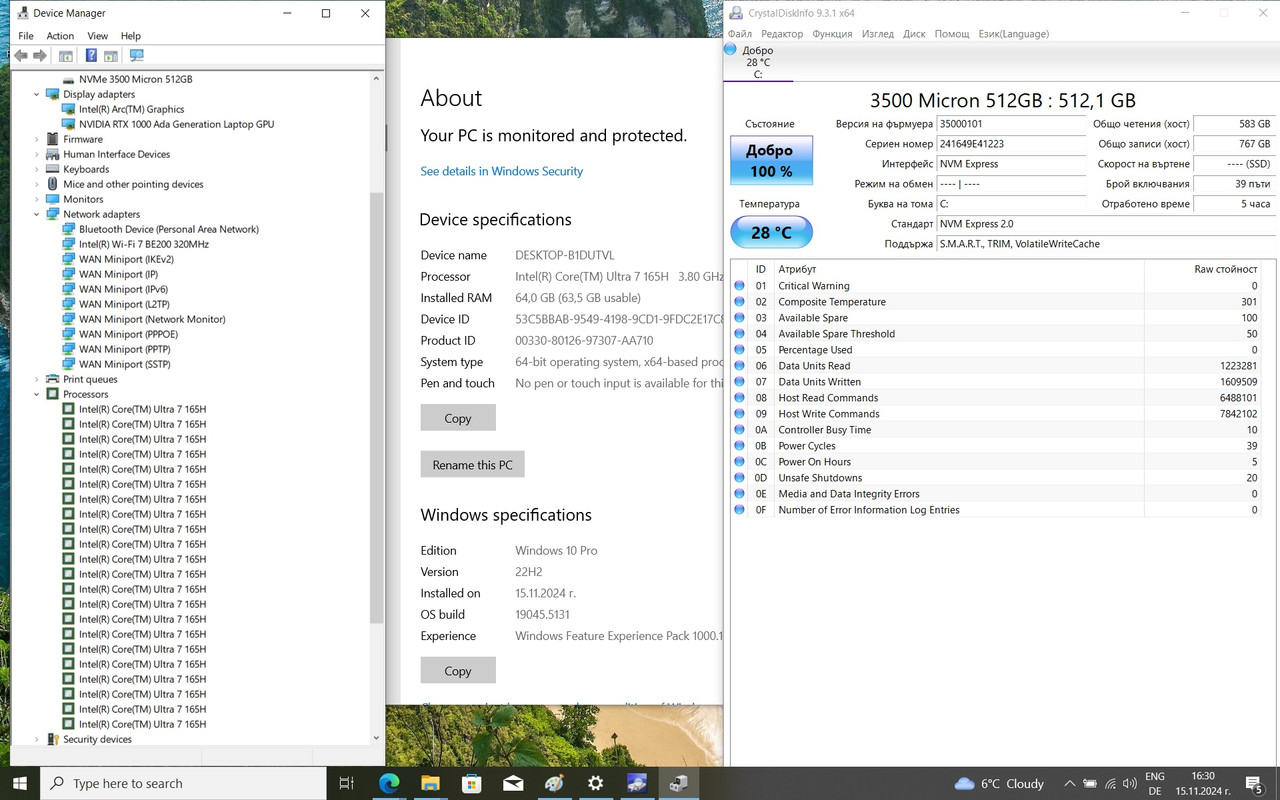Open the Функция menu in CrystalDiskInfo

[832, 34]
